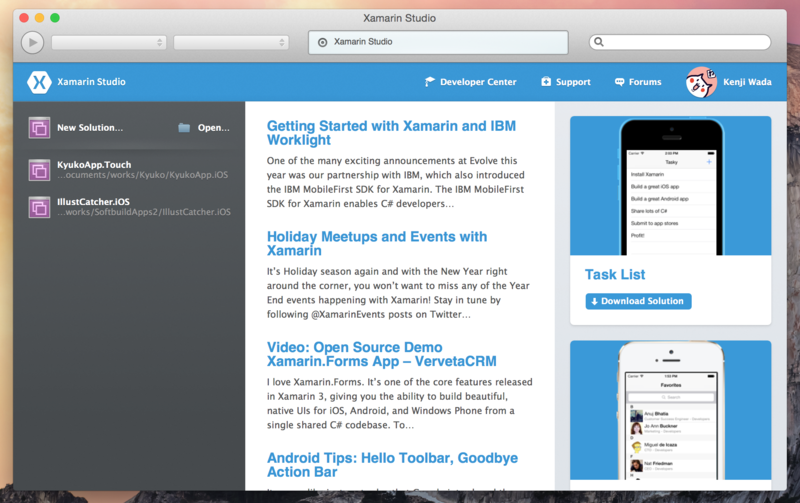Click the Support medical kit icon
Viewport: 800px width, 503px height.
click(x=546, y=82)
